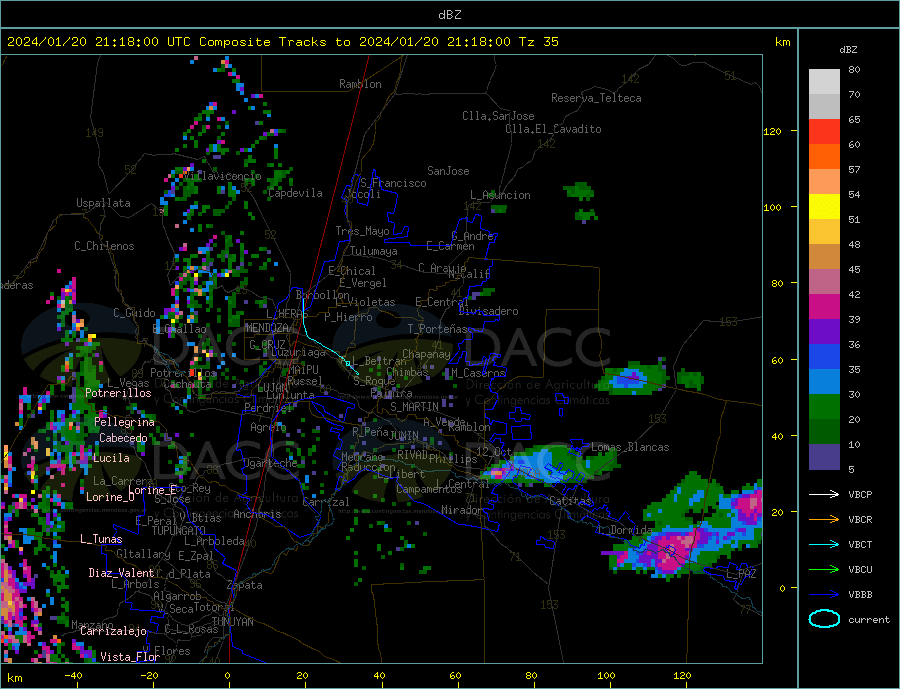Click the -20 tick label
900x689 pixels.
coord(149,675)
